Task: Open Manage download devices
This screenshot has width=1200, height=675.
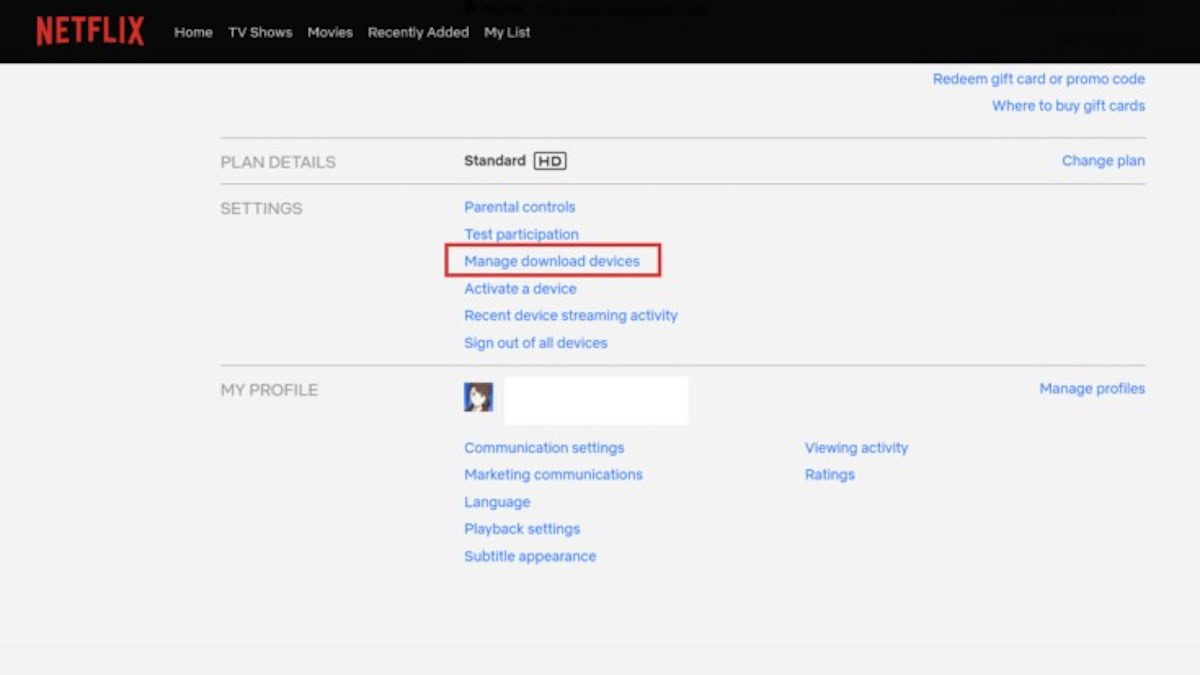Action: click(552, 261)
